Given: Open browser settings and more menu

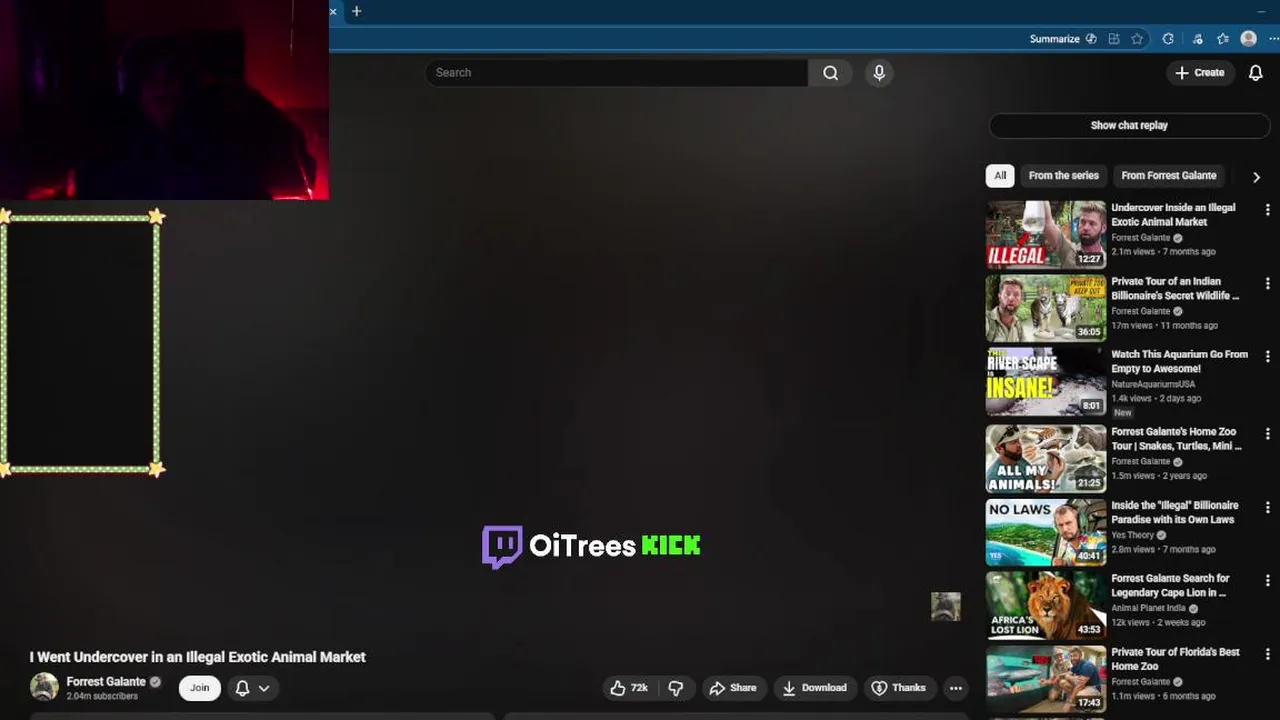Looking at the screenshot, I should coord(1273,39).
